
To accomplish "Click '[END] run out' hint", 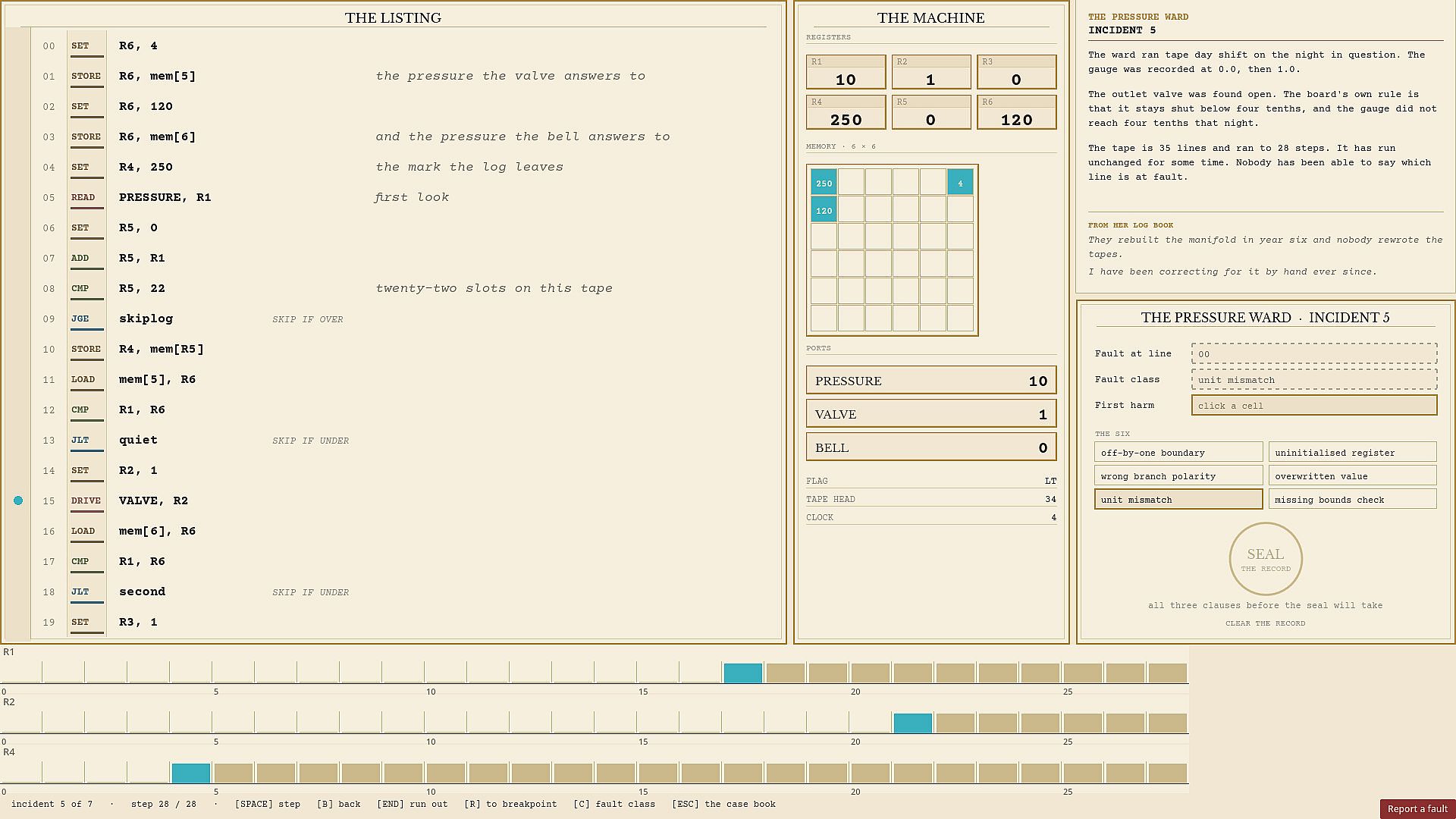I will tap(413, 804).
